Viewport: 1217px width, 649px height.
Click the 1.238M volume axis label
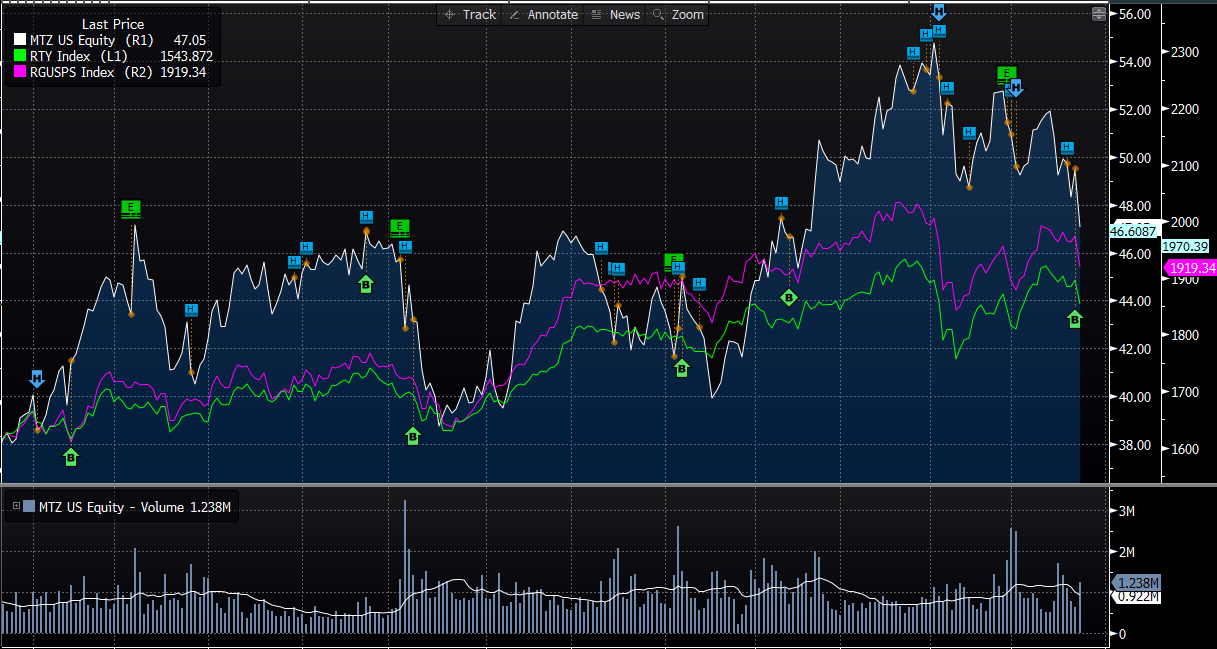point(1136,583)
